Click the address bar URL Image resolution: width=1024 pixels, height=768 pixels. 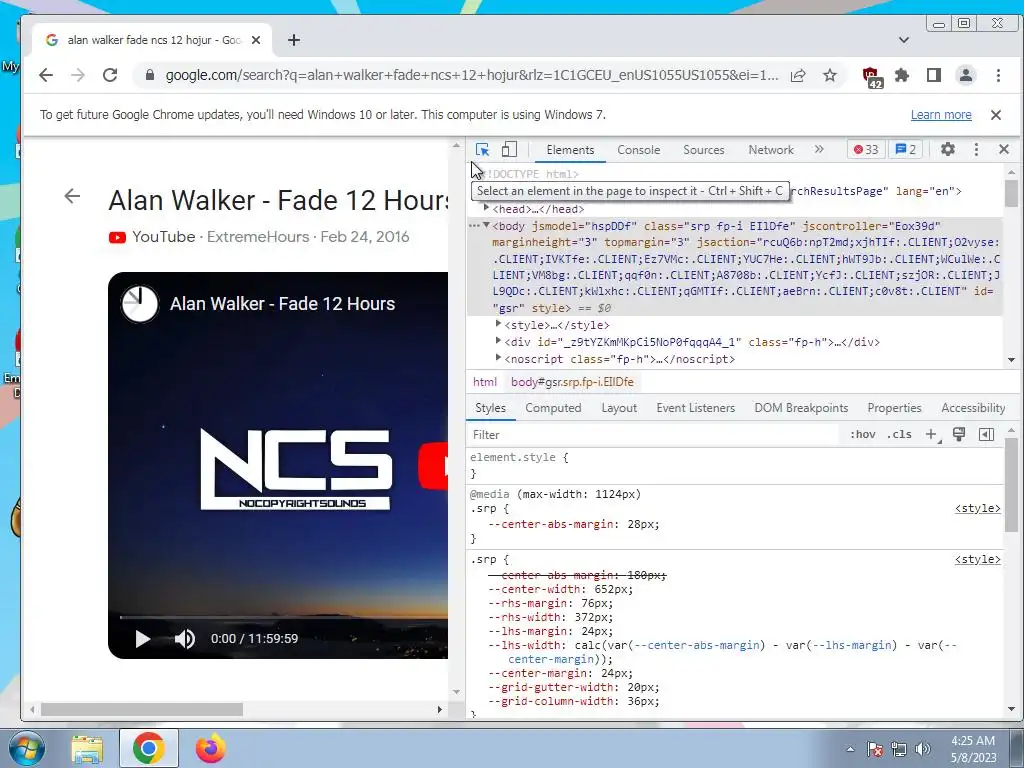point(472,75)
